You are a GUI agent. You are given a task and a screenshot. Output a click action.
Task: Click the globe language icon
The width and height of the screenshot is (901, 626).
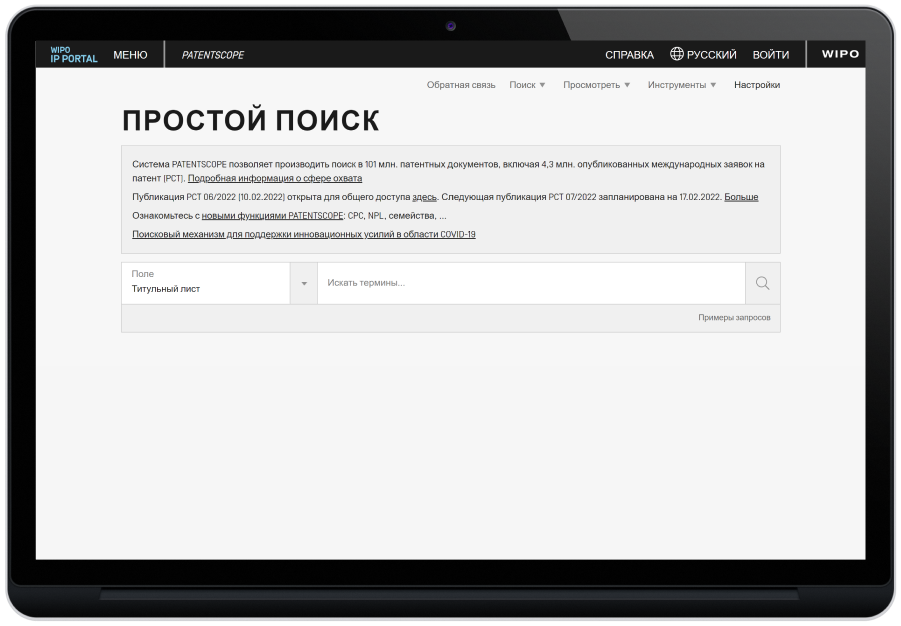pyautogui.click(x=677, y=55)
